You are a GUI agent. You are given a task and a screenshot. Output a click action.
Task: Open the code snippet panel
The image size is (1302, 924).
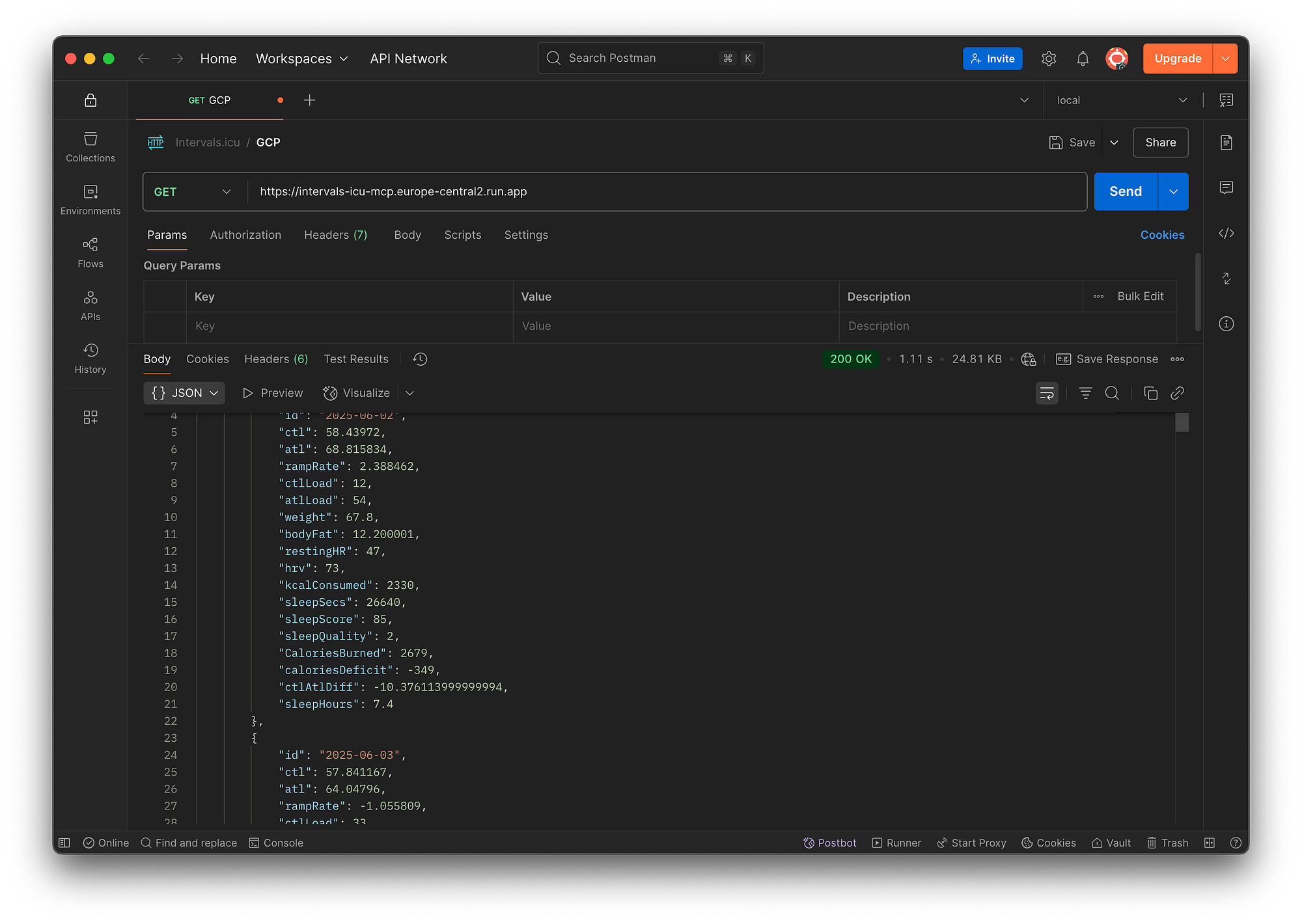(x=1226, y=233)
